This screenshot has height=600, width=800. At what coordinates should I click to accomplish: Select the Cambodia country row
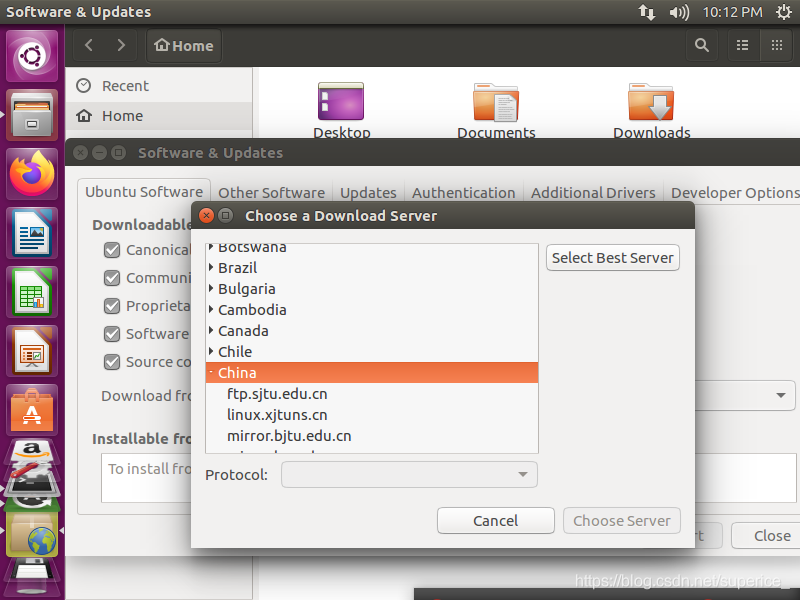pos(371,310)
